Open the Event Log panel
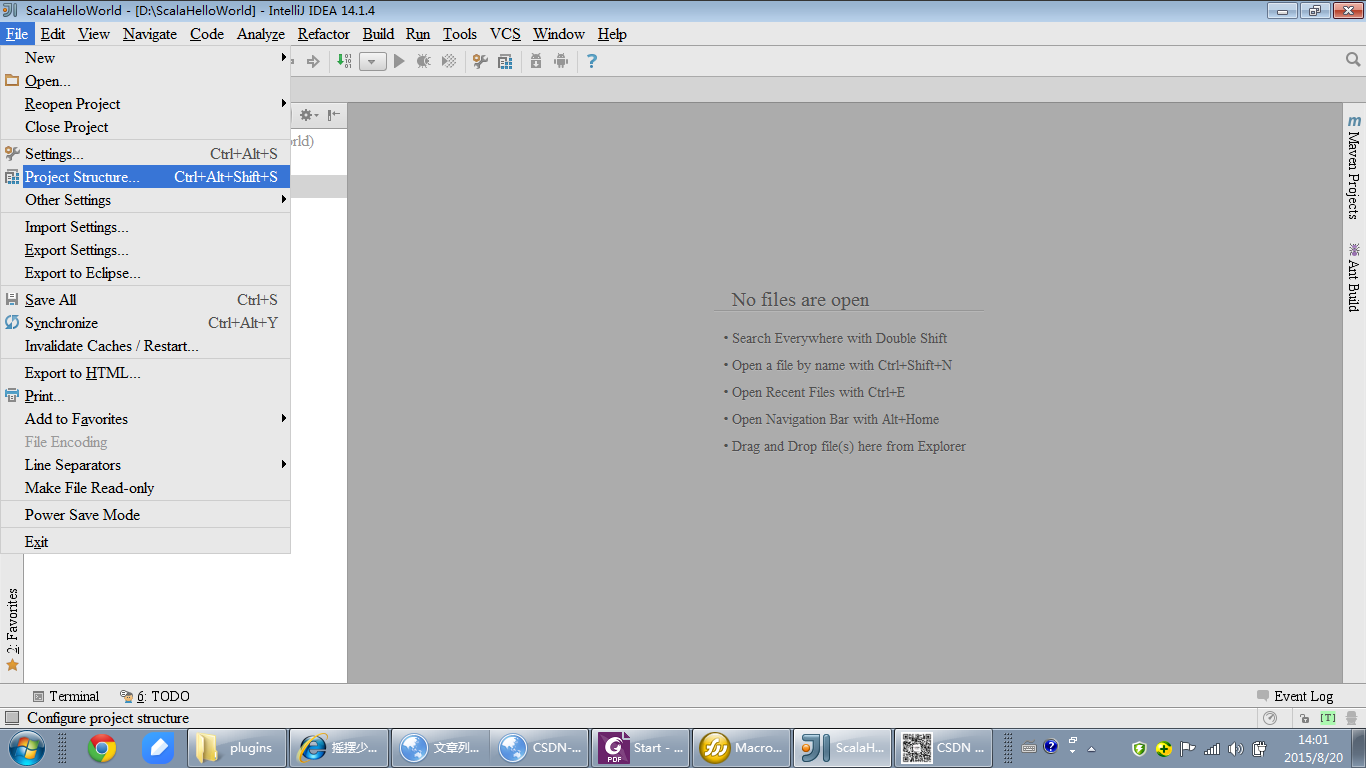 coord(1295,696)
